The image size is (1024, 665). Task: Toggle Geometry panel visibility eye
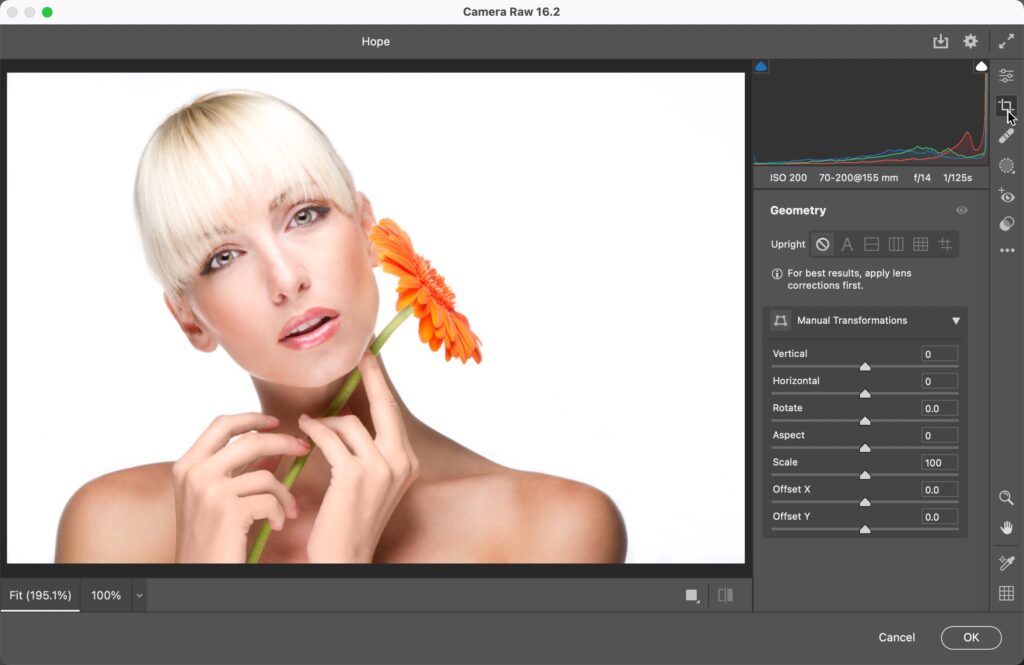tap(961, 210)
